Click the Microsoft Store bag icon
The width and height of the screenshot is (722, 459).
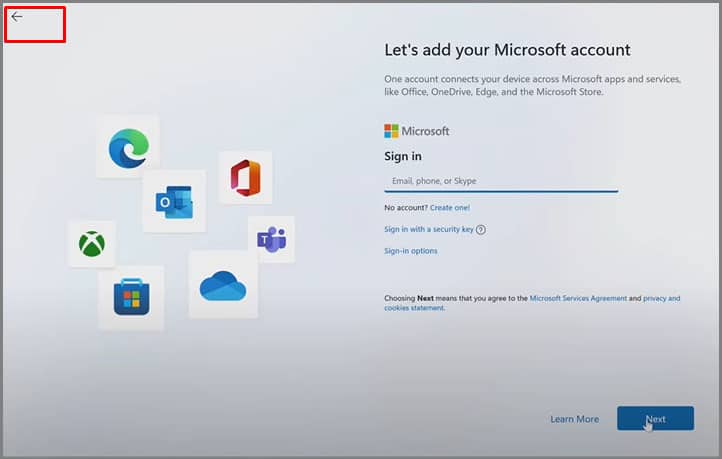[x=131, y=297]
